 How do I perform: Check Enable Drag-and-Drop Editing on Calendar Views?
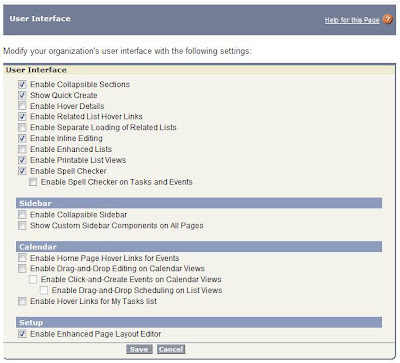(22, 269)
